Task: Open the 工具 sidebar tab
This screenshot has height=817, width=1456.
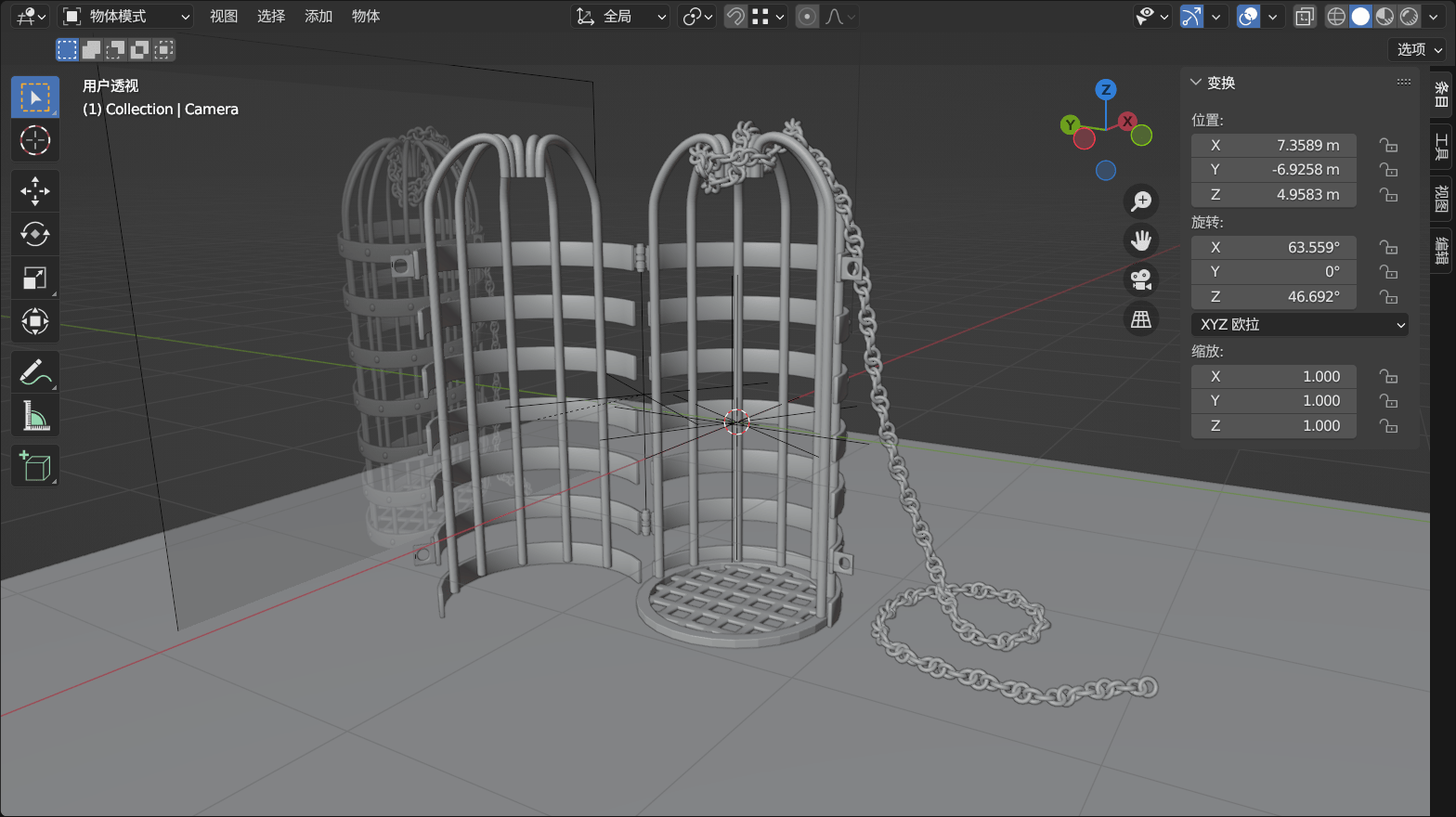Action: pyautogui.click(x=1441, y=147)
